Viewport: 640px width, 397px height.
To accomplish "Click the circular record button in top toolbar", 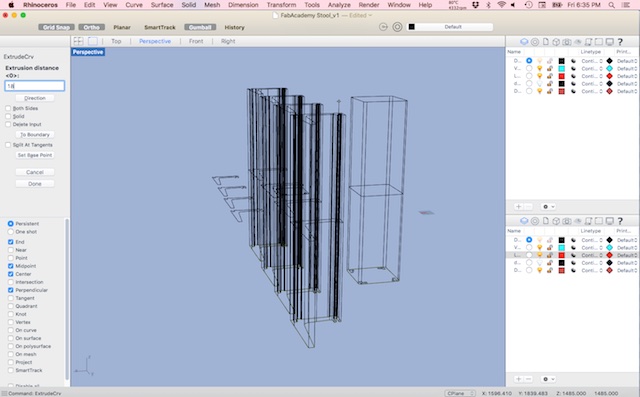I will point(397,27).
